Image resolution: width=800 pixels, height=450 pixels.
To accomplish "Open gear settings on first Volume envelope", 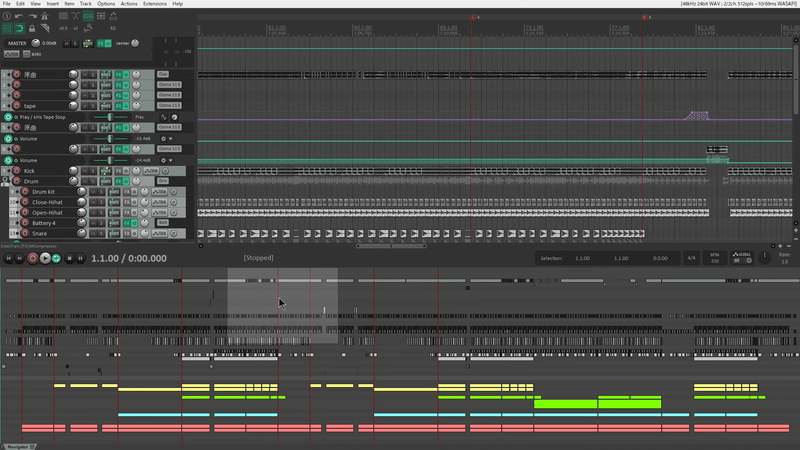I will 163,139.
